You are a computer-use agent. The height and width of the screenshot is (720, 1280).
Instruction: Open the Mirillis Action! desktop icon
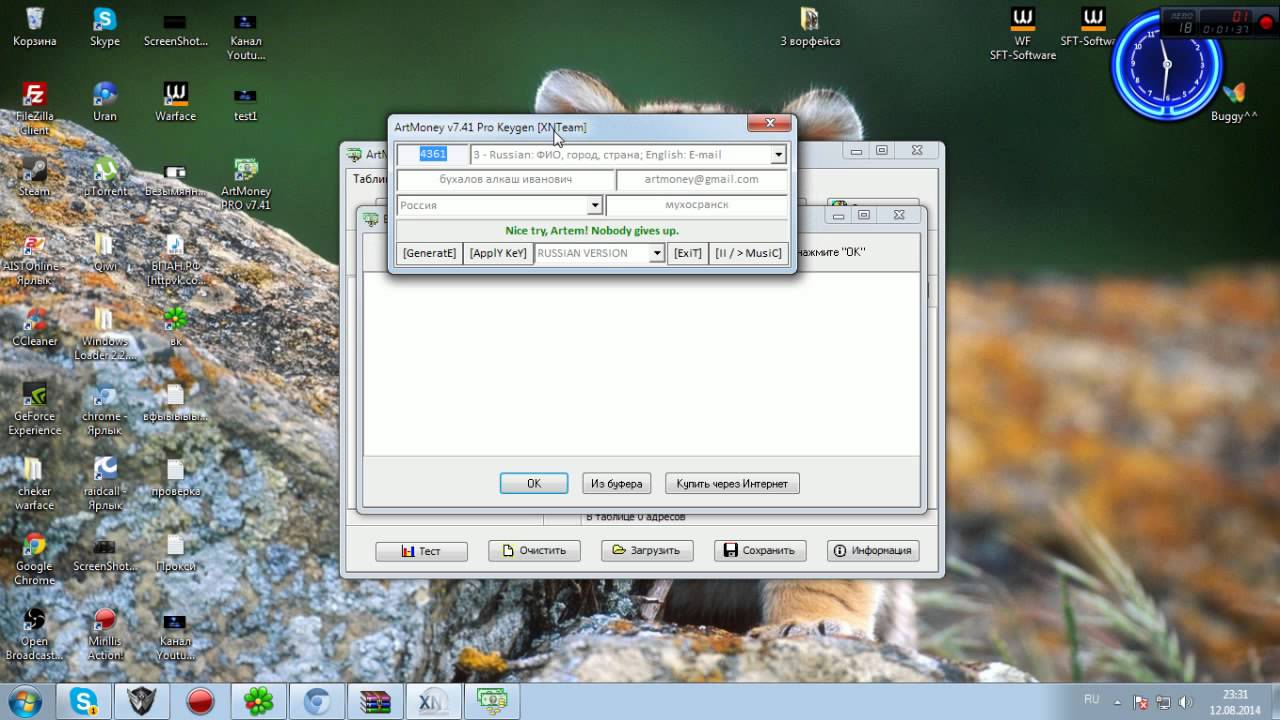click(x=105, y=633)
